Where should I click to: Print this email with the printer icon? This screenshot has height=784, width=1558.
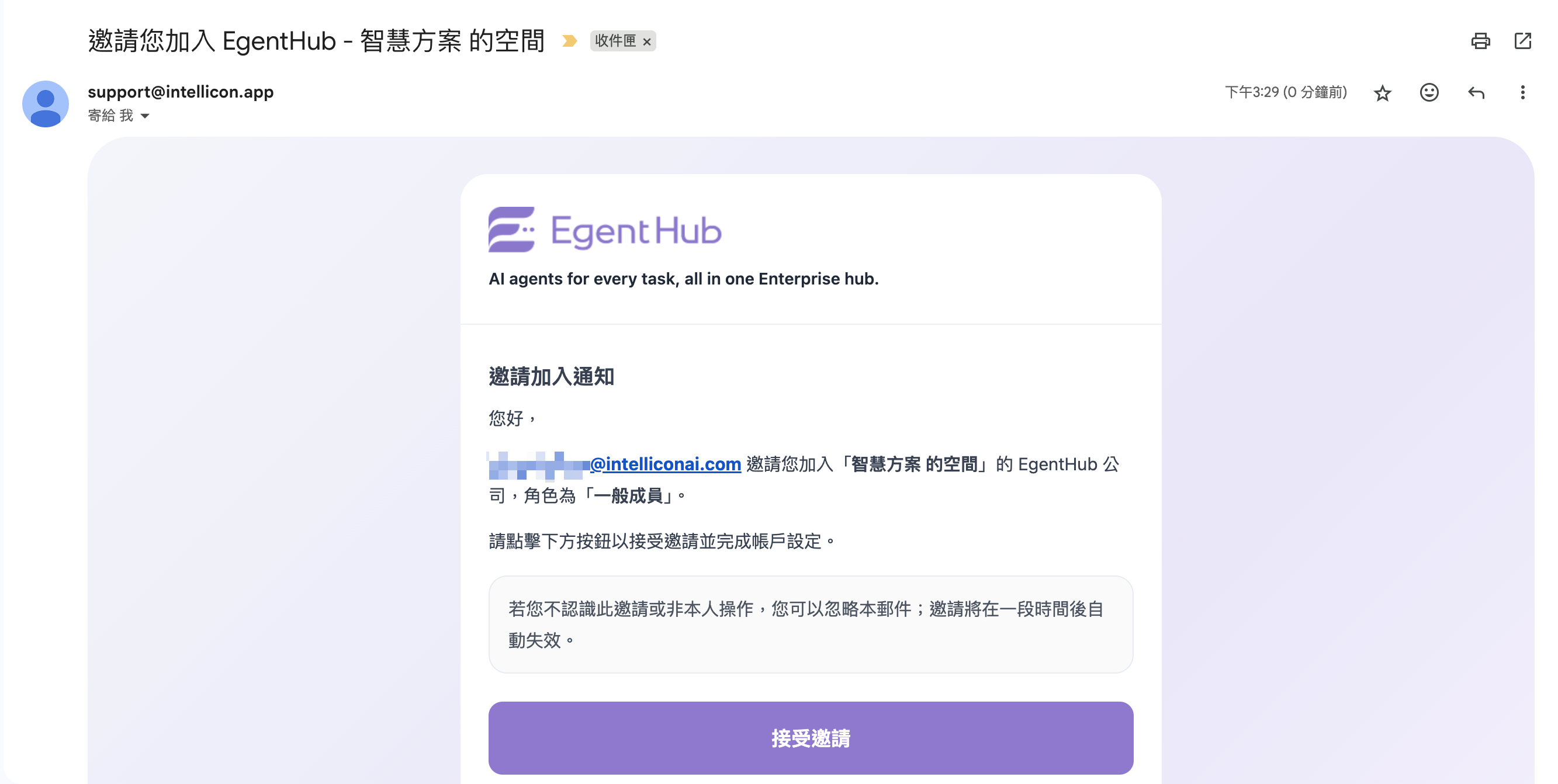pos(1480,41)
